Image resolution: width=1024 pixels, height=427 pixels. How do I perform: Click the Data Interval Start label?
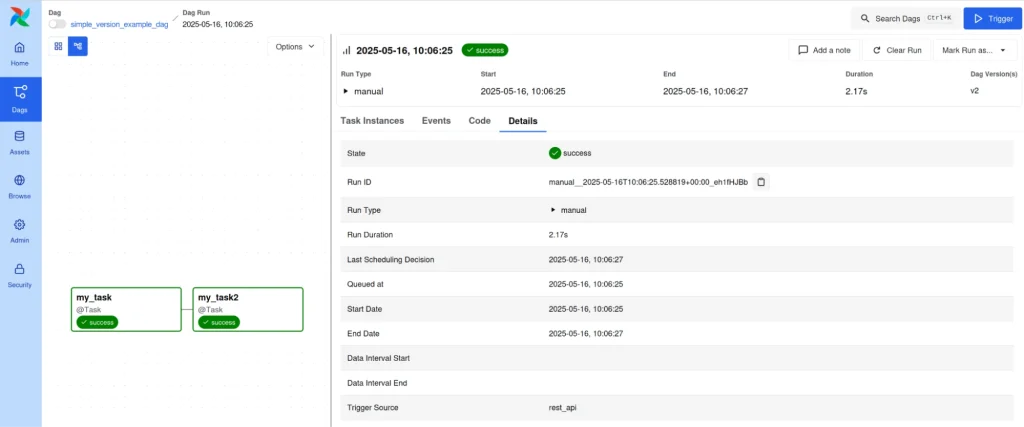(x=379, y=358)
